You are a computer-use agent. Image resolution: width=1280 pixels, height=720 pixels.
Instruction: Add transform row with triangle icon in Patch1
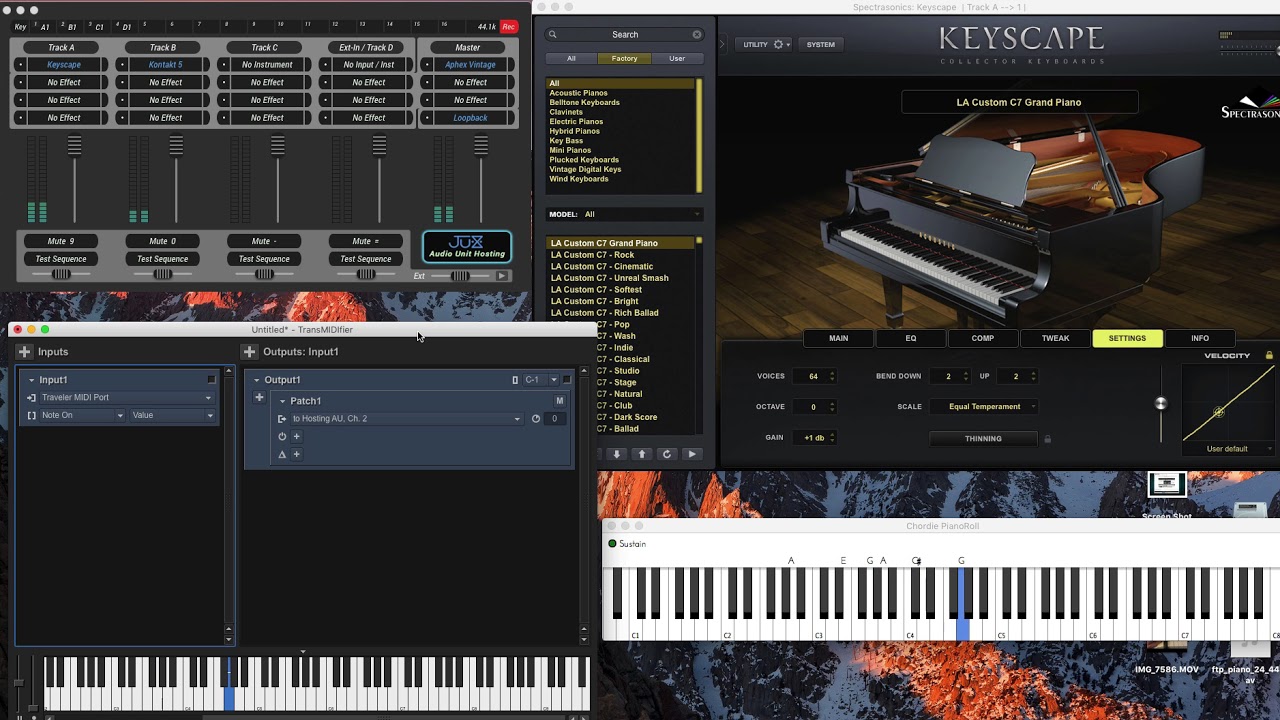click(x=296, y=454)
